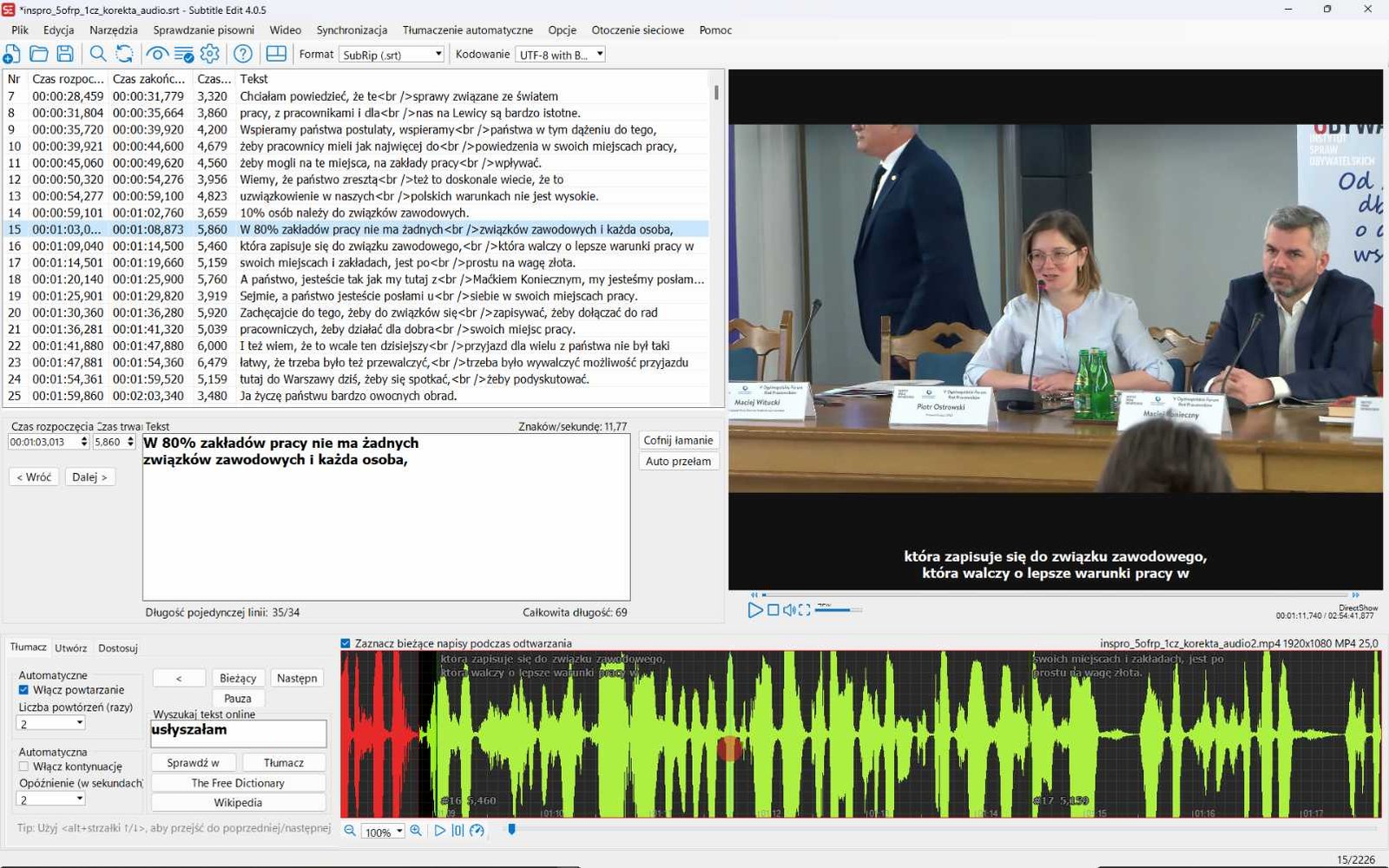Open the Synchronizacja menu
Image resolution: width=1389 pixels, height=868 pixels.
click(x=352, y=30)
